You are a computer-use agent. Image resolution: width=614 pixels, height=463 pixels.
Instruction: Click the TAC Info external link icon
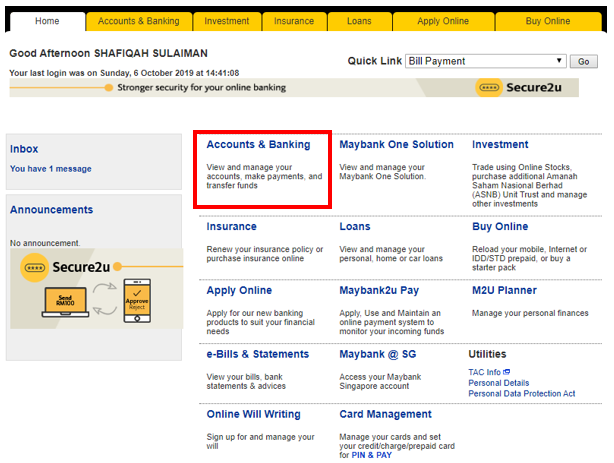point(507,372)
